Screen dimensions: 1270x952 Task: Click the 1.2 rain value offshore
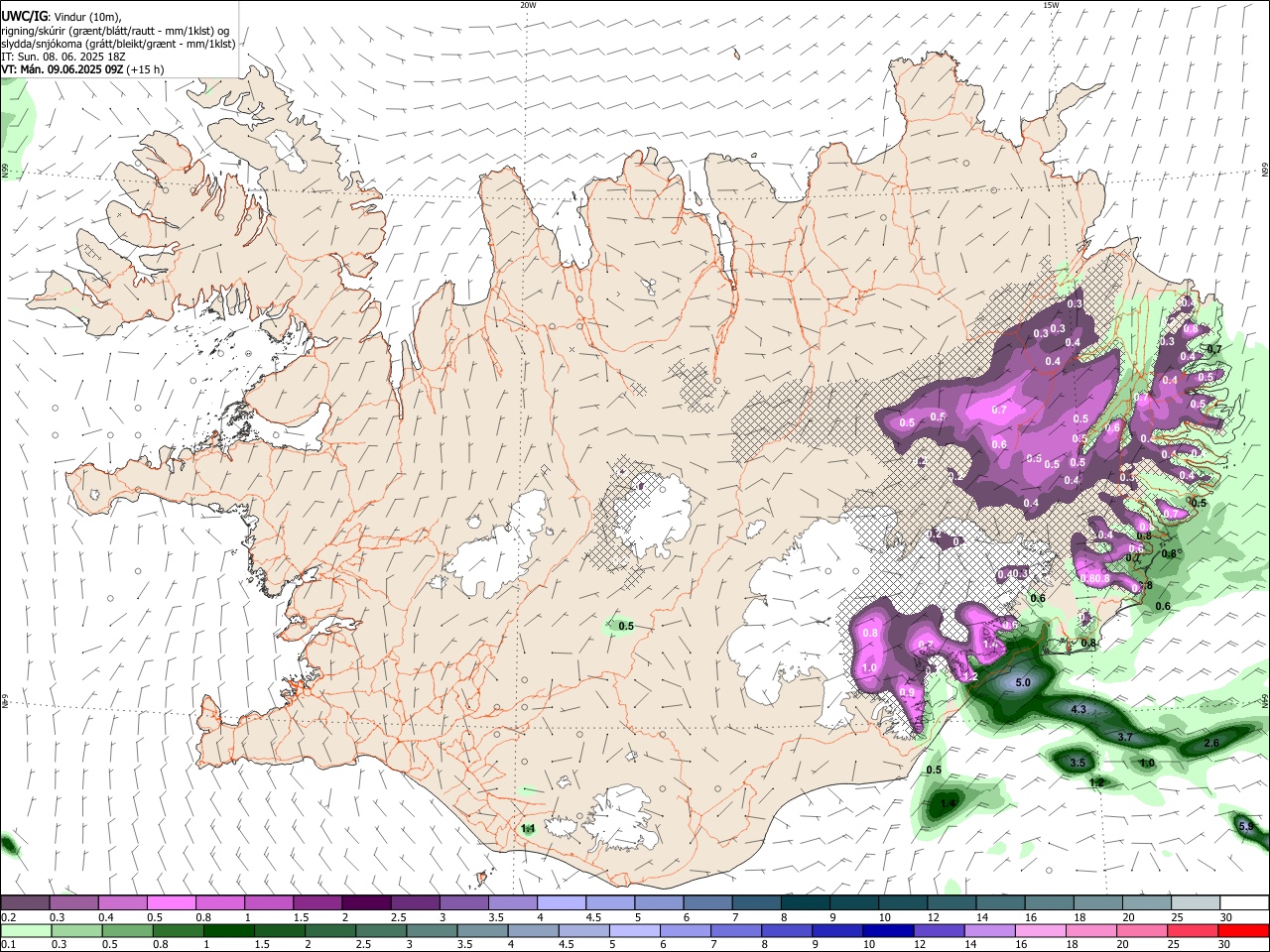tap(1096, 782)
